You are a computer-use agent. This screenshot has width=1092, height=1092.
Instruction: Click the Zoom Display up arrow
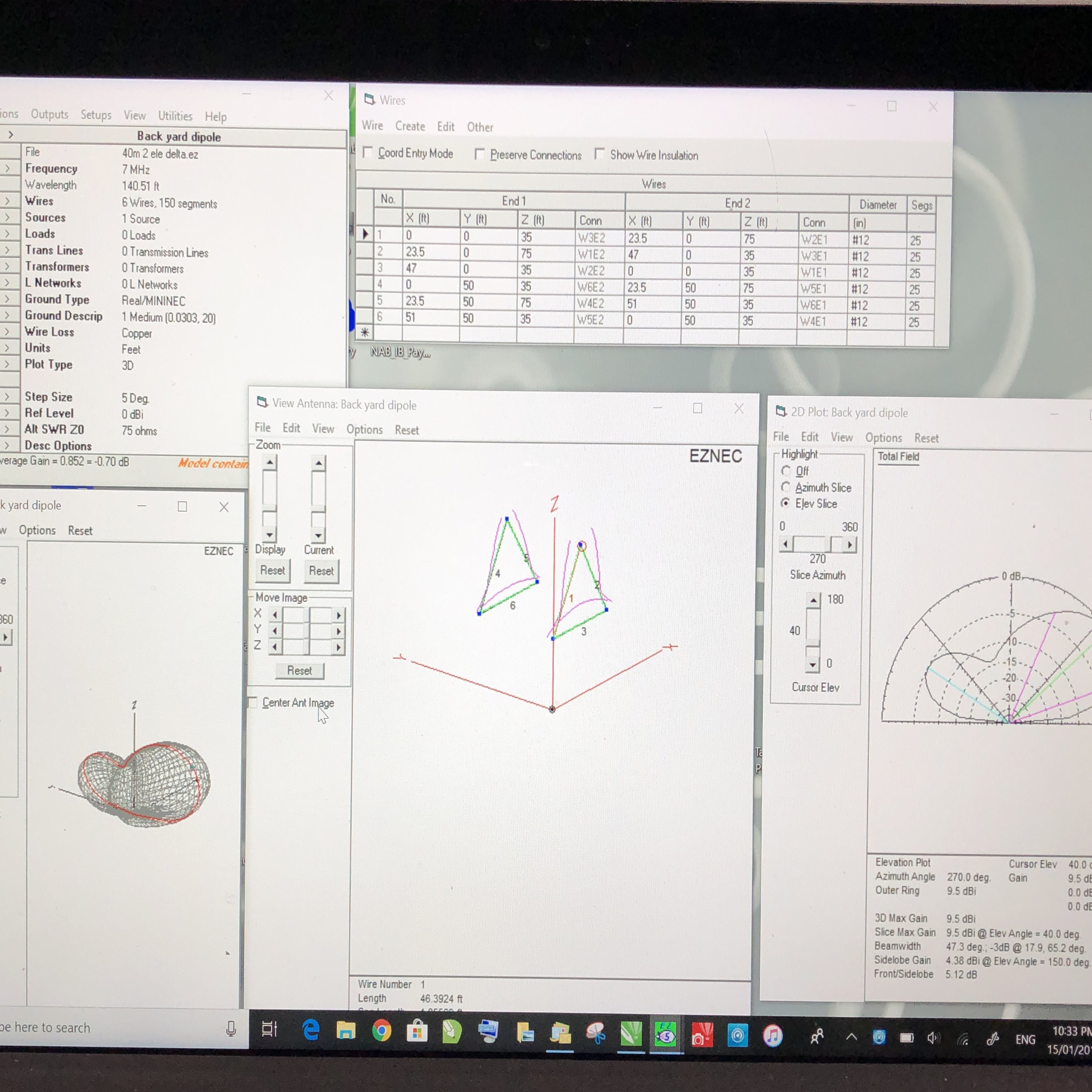click(x=270, y=463)
